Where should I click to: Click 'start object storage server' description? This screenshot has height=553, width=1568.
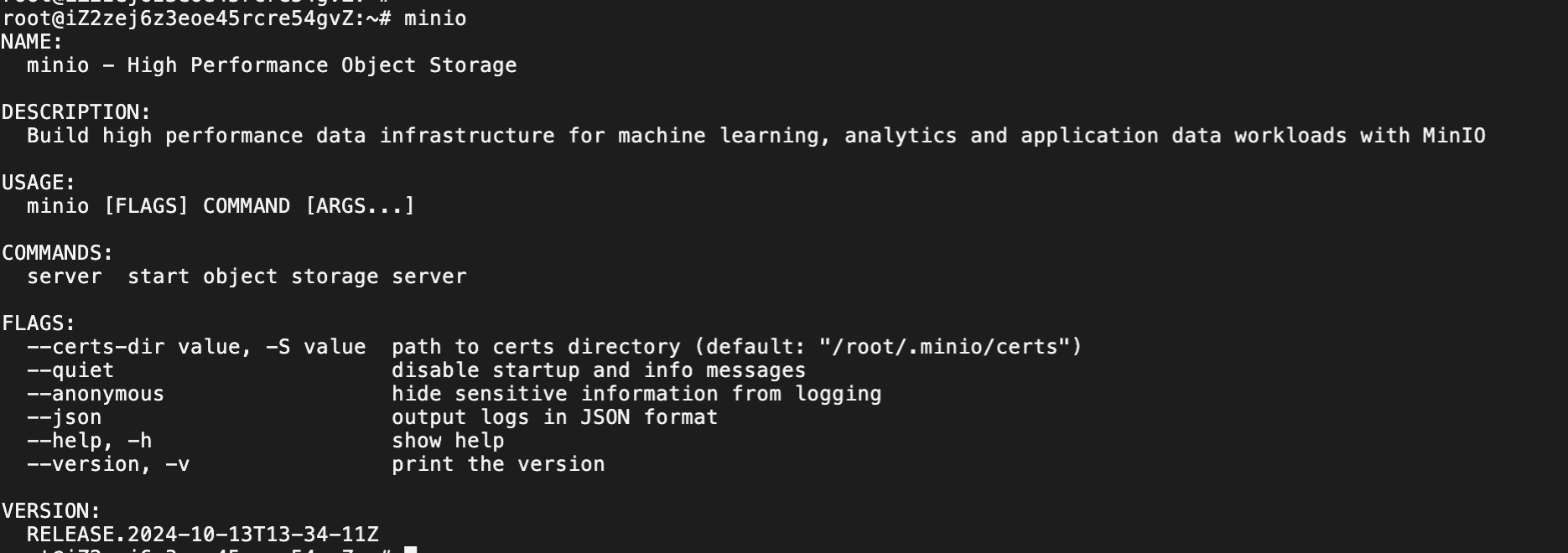pos(297,276)
